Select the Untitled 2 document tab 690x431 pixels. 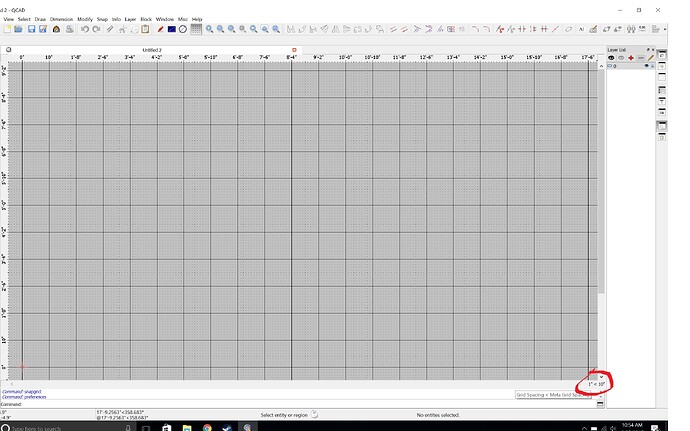(152, 50)
